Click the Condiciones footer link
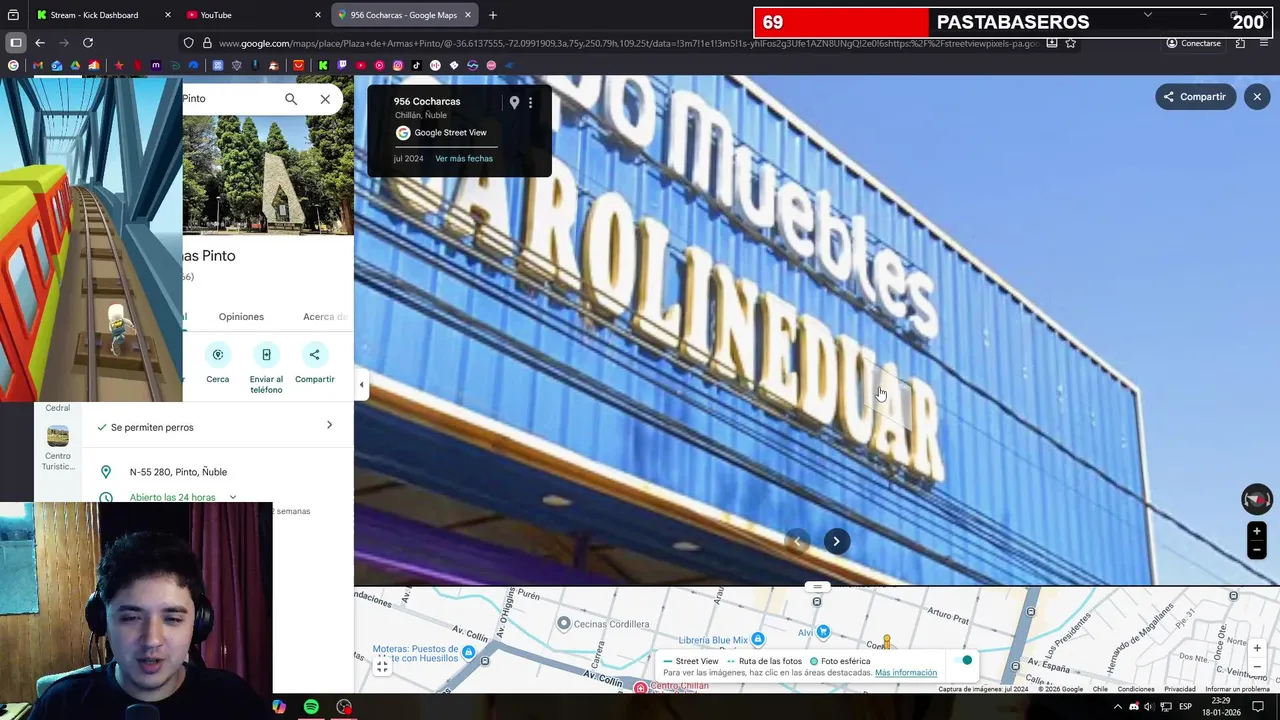The width and height of the screenshot is (1280, 720). click(1136, 689)
